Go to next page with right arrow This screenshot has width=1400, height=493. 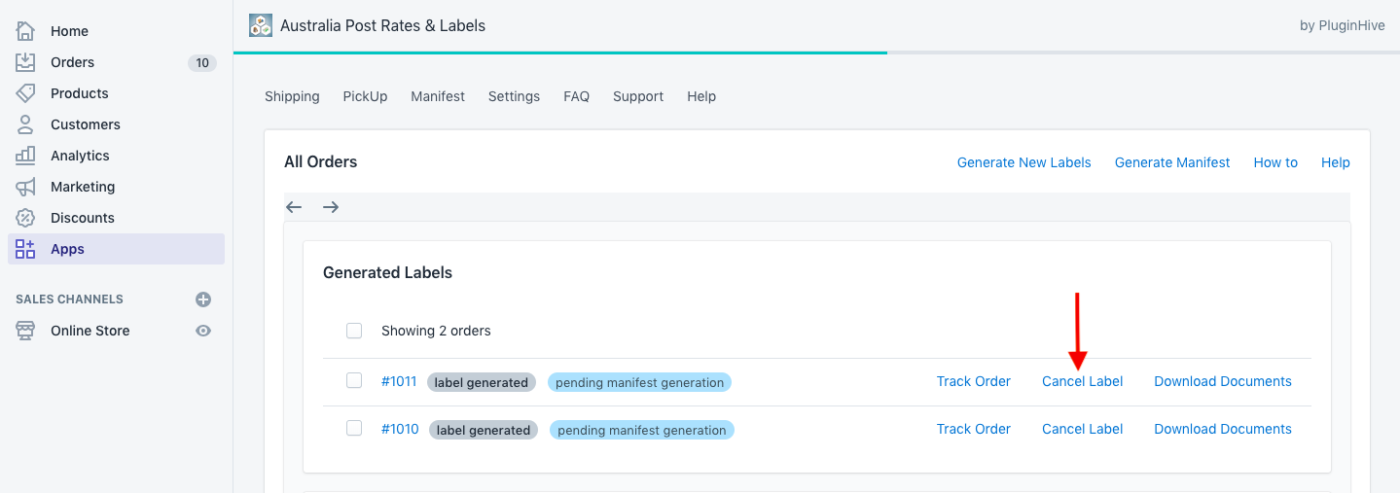pos(331,207)
